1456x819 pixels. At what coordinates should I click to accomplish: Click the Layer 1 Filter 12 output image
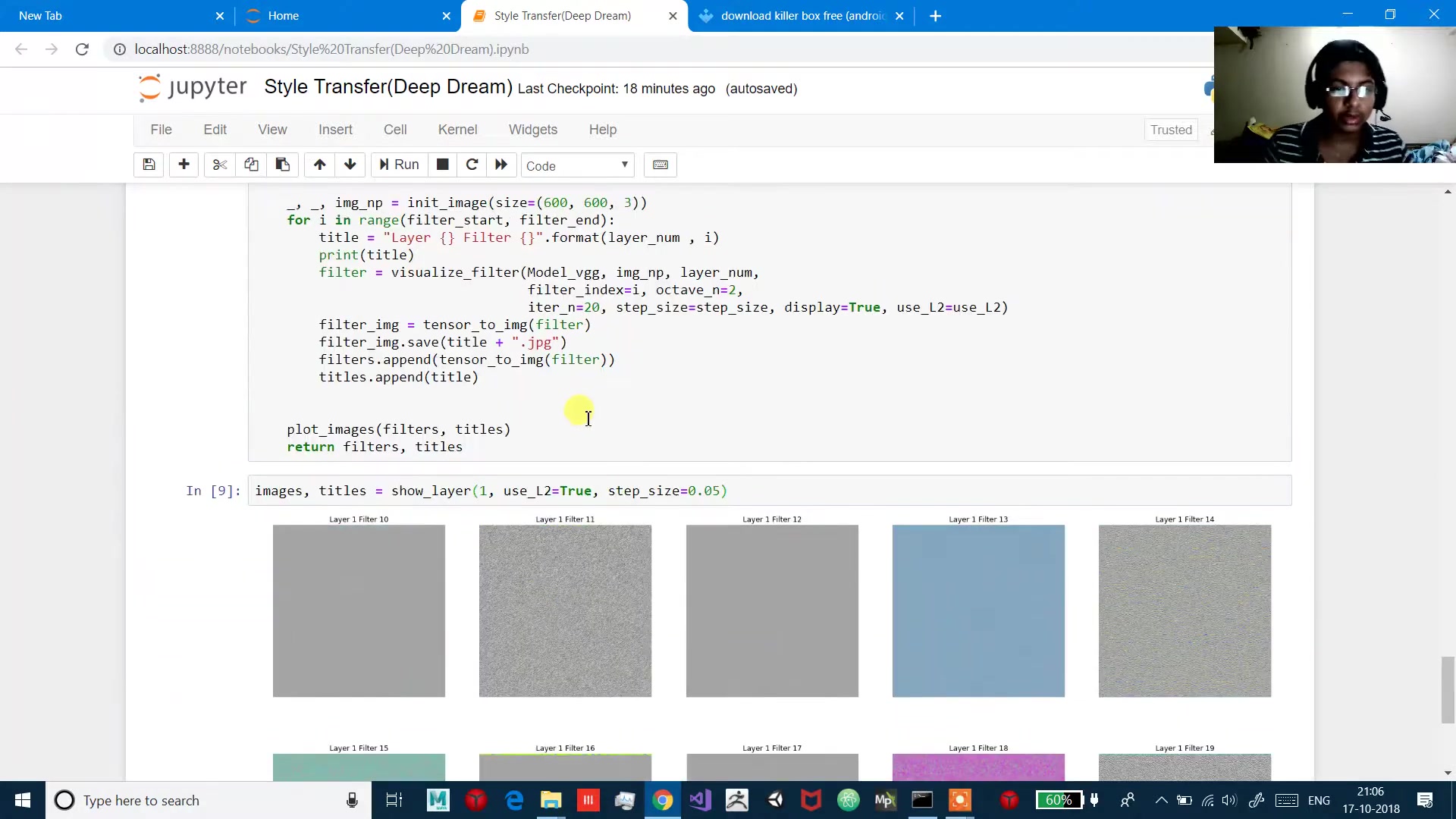tap(772, 611)
